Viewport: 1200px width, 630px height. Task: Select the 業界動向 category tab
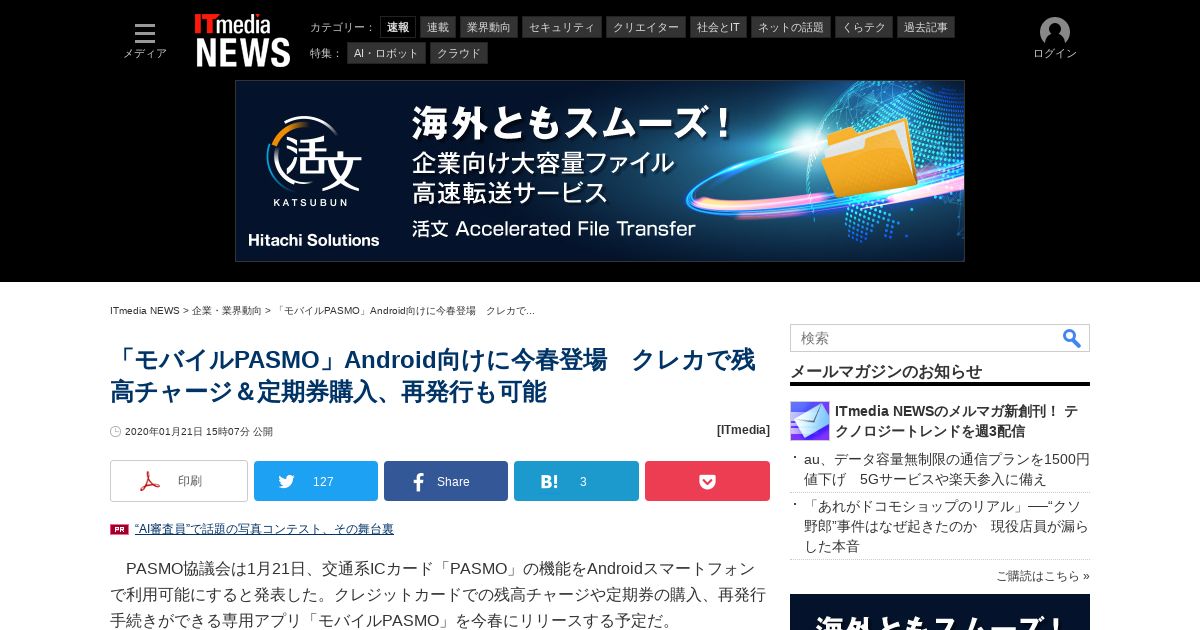point(490,27)
